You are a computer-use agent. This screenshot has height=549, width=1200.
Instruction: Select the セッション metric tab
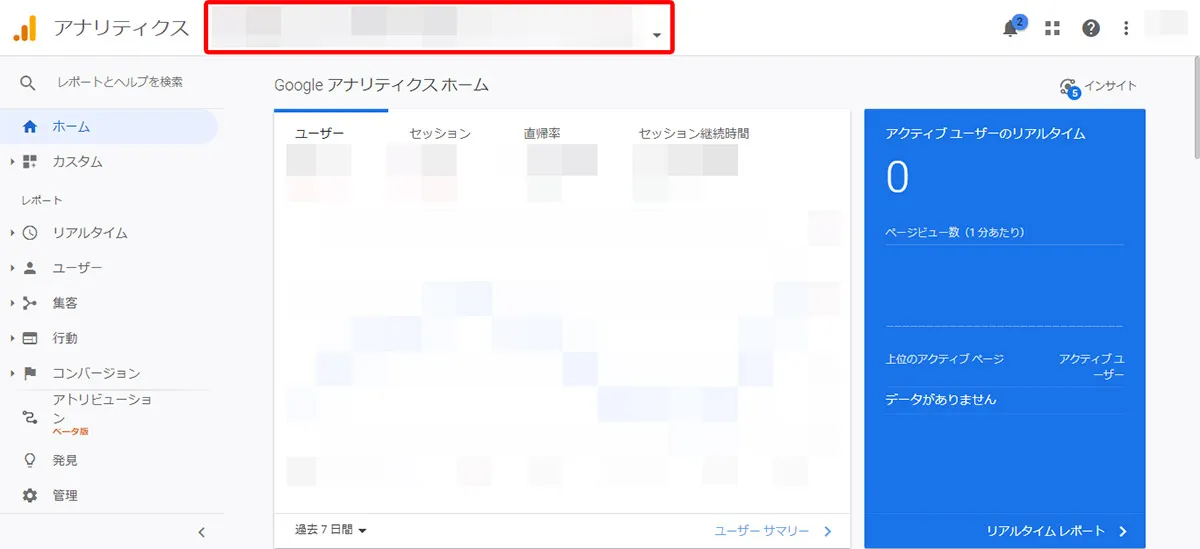440,133
